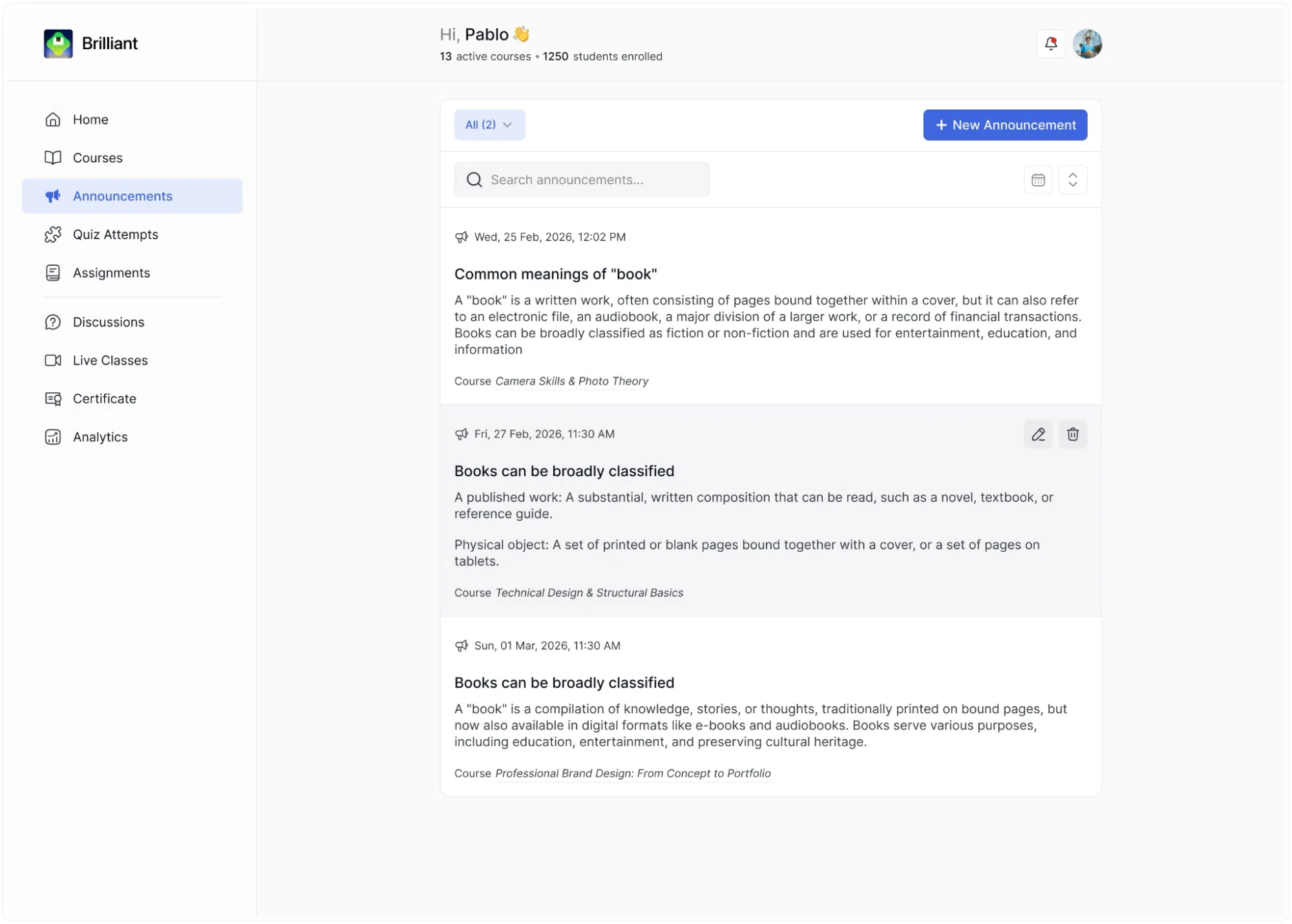Expand the All (2) filter dropdown

coord(489,125)
